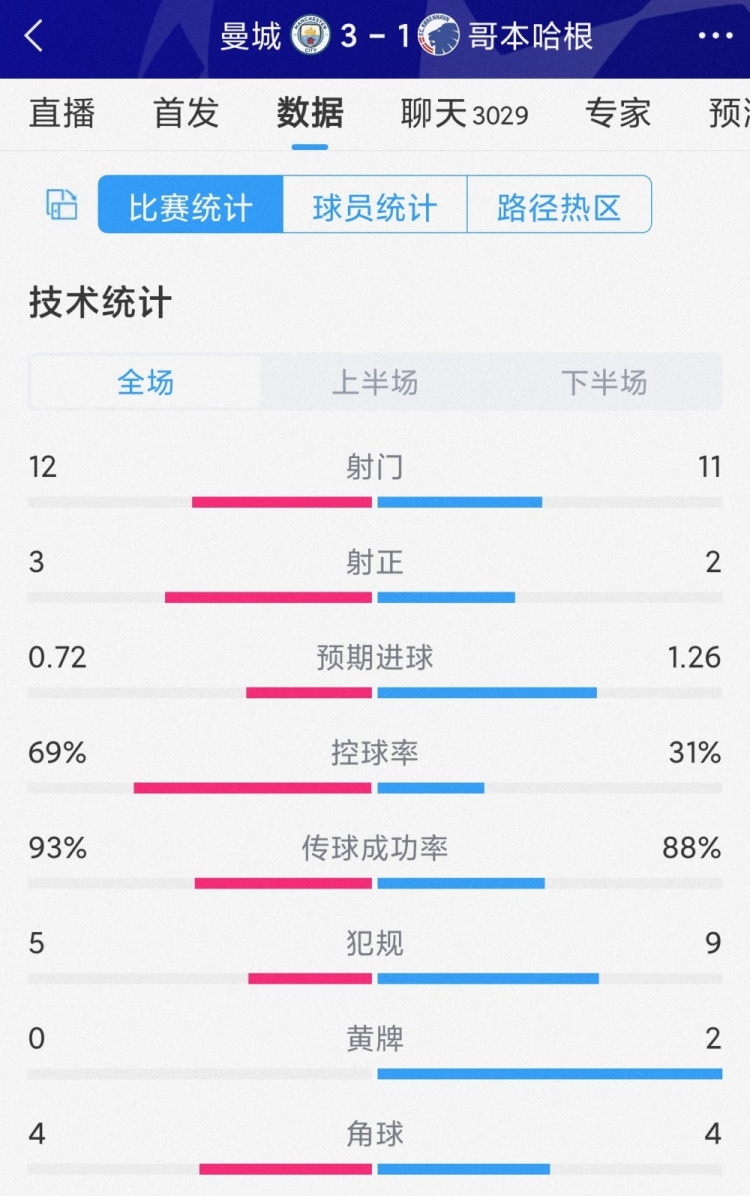Open the more options ellipsis menu
750x1196 pixels.
point(716,37)
